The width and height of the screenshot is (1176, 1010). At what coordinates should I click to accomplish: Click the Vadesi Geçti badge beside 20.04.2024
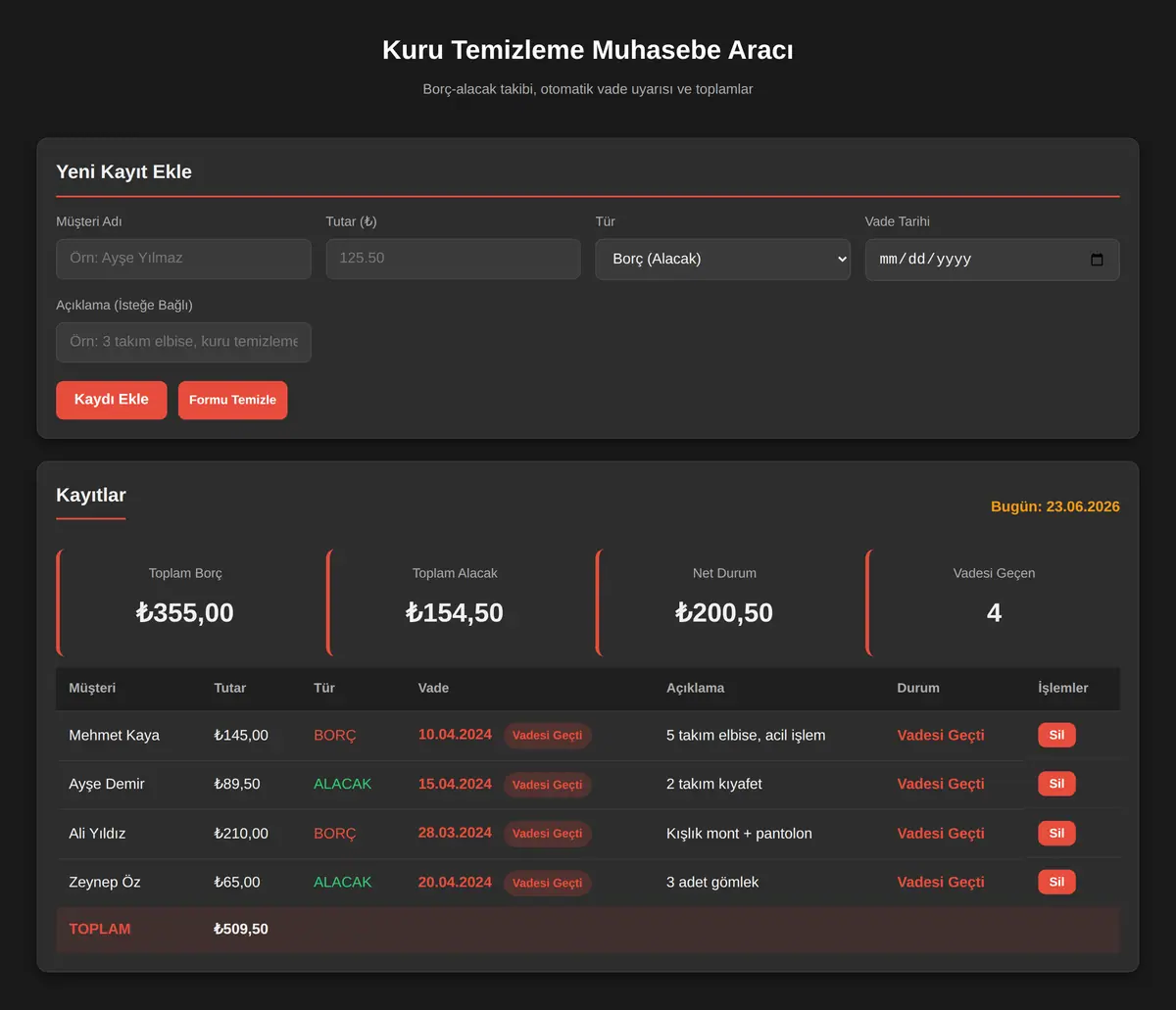click(x=547, y=883)
